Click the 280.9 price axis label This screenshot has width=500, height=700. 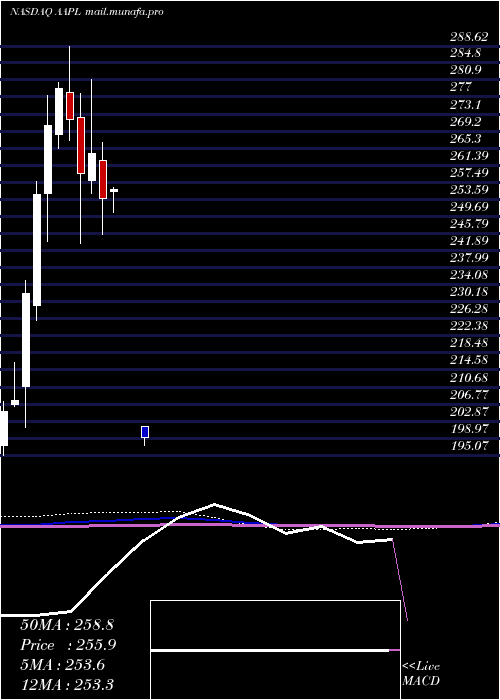tap(466, 70)
